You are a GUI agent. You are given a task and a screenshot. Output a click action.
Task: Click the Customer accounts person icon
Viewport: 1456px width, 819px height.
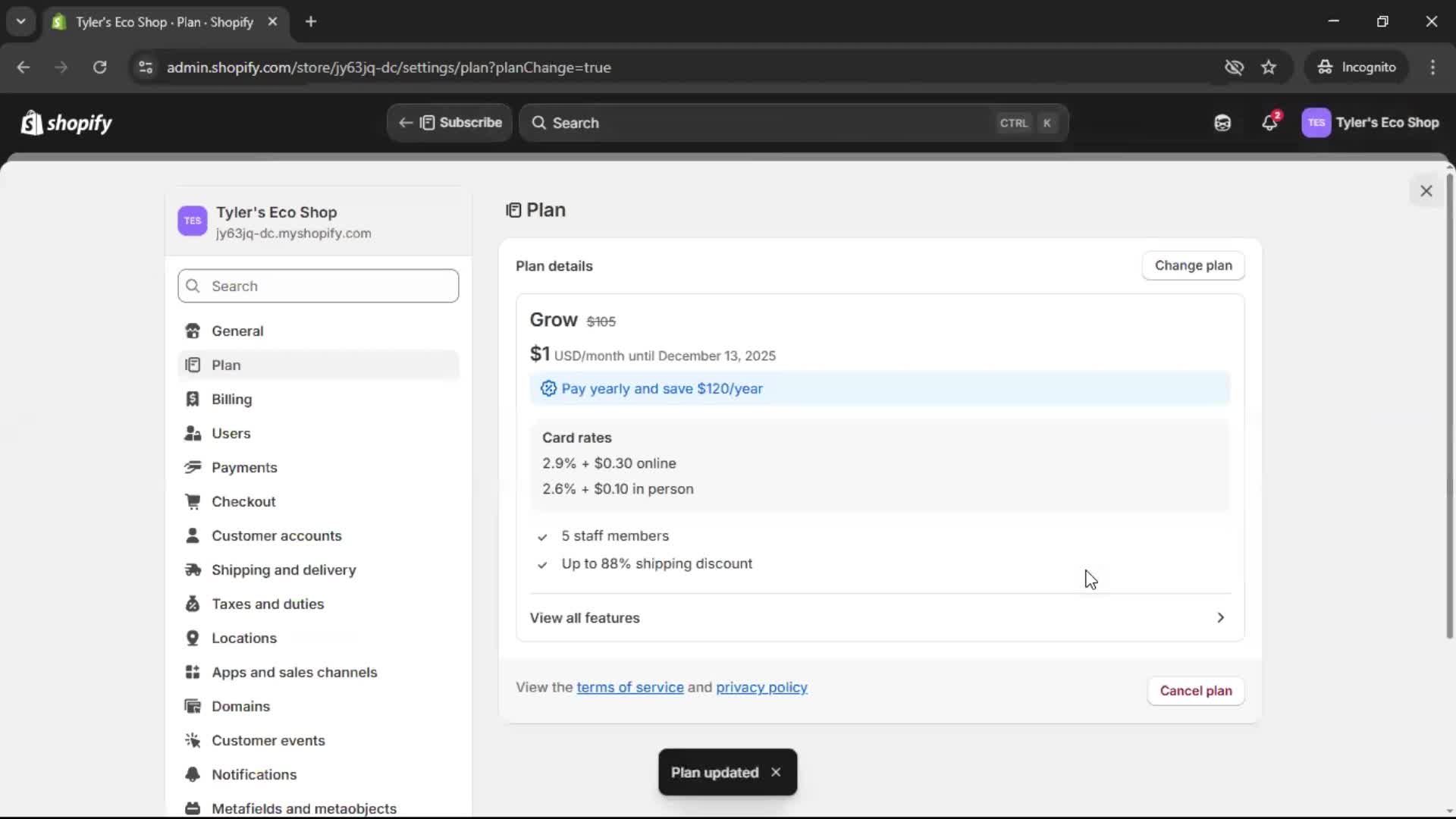(193, 536)
